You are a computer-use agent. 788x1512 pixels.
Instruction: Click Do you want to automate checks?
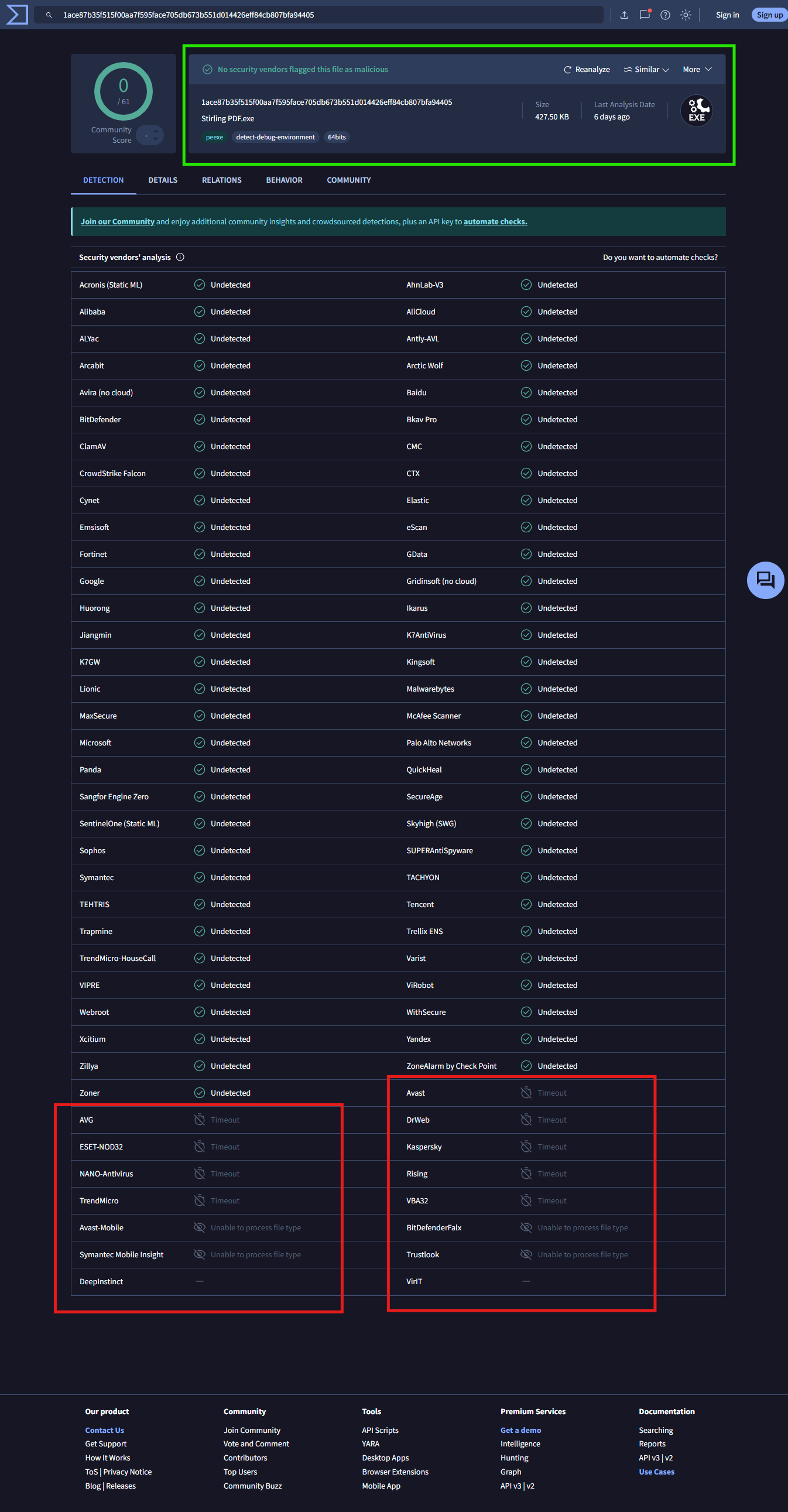click(x=660, y=257)
